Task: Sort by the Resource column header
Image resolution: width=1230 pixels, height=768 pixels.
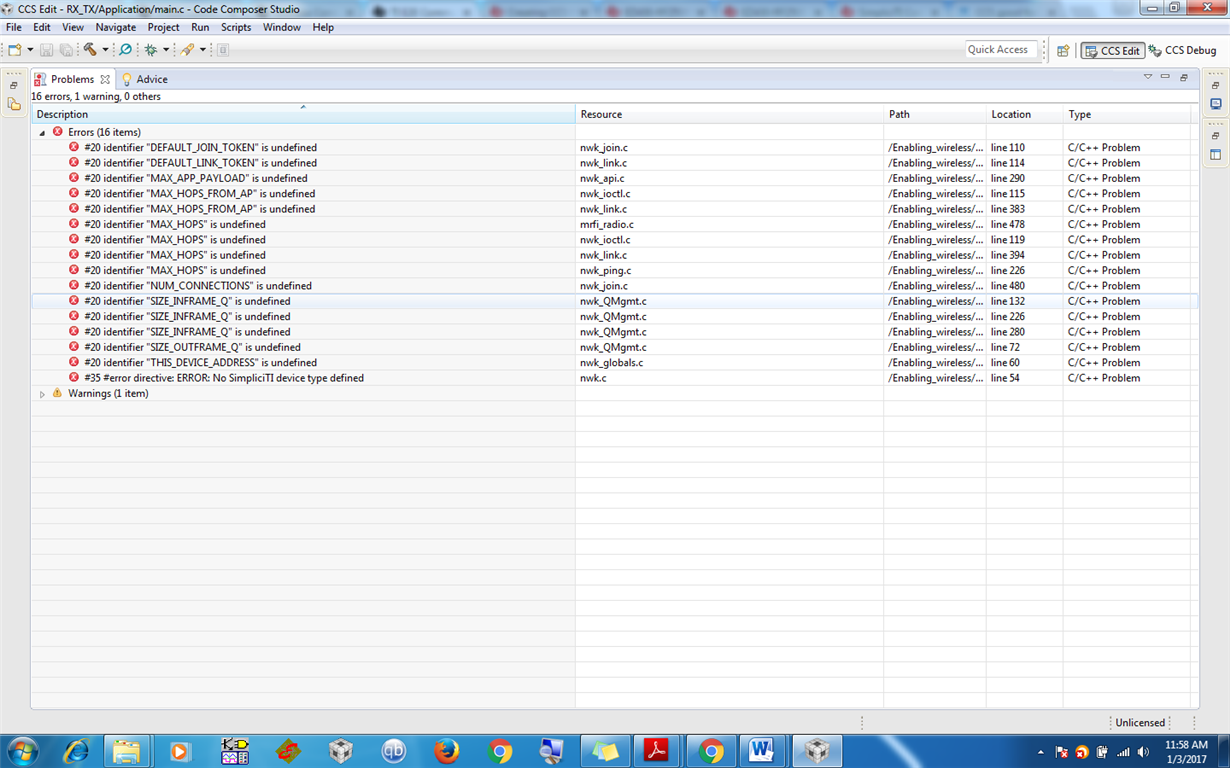Action: click(729, 114)
